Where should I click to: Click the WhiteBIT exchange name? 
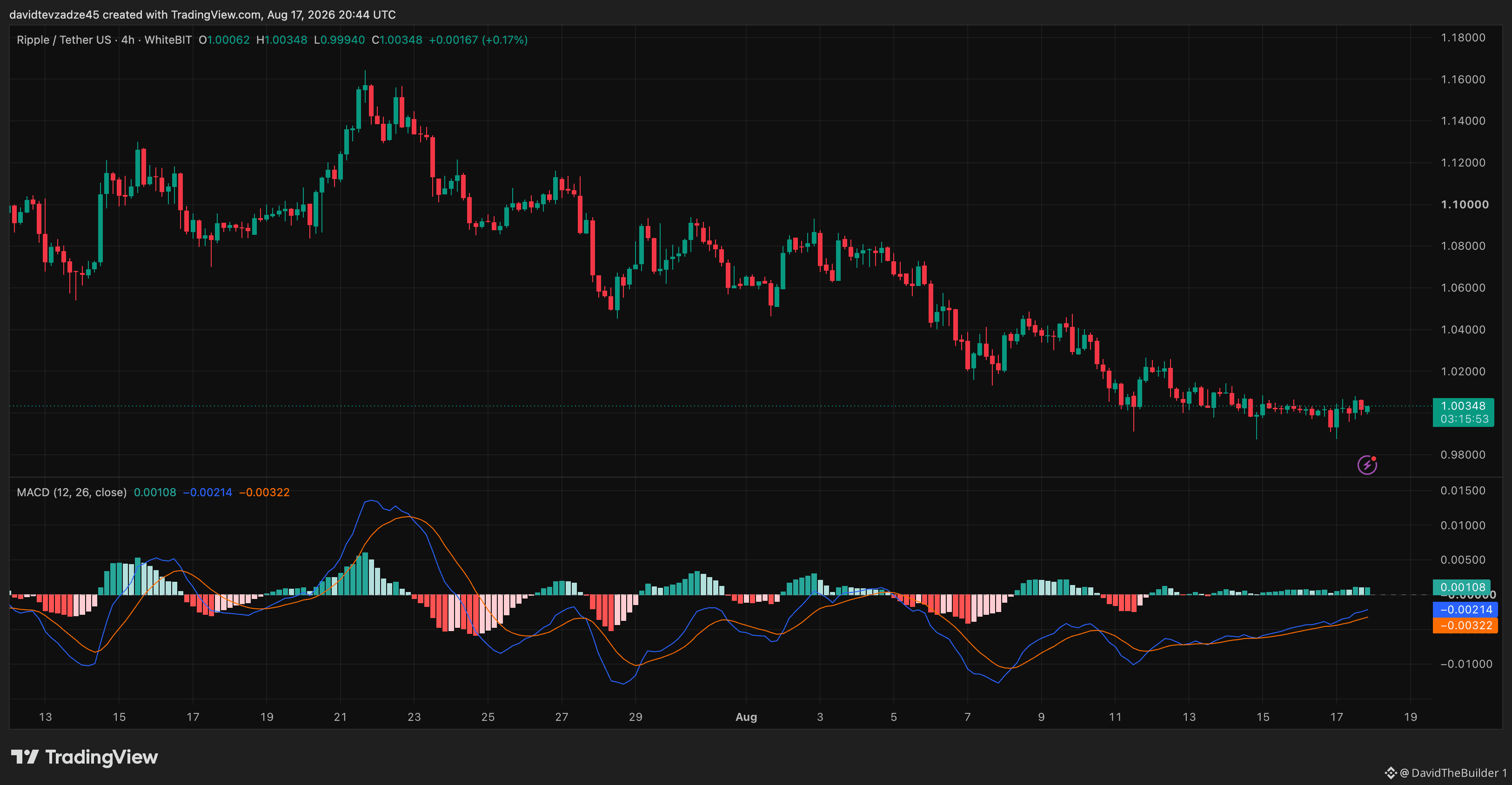pos(168,40)
